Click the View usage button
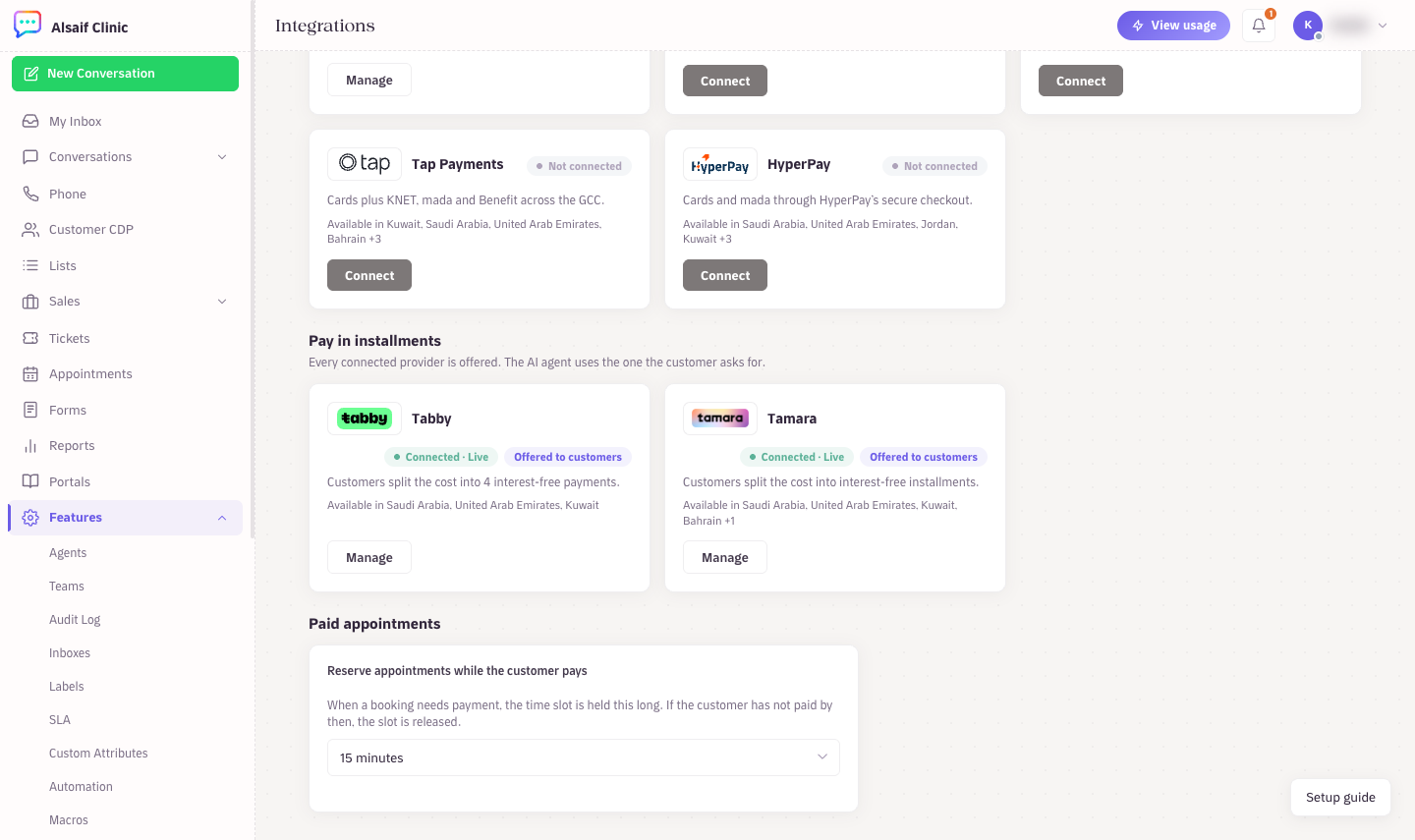The height and width of the screenshot is (840, 1415). point(1173,26)
